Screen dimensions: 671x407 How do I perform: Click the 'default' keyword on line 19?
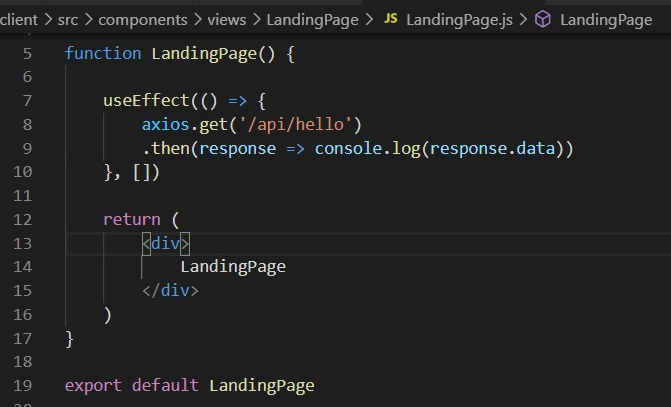165,386
